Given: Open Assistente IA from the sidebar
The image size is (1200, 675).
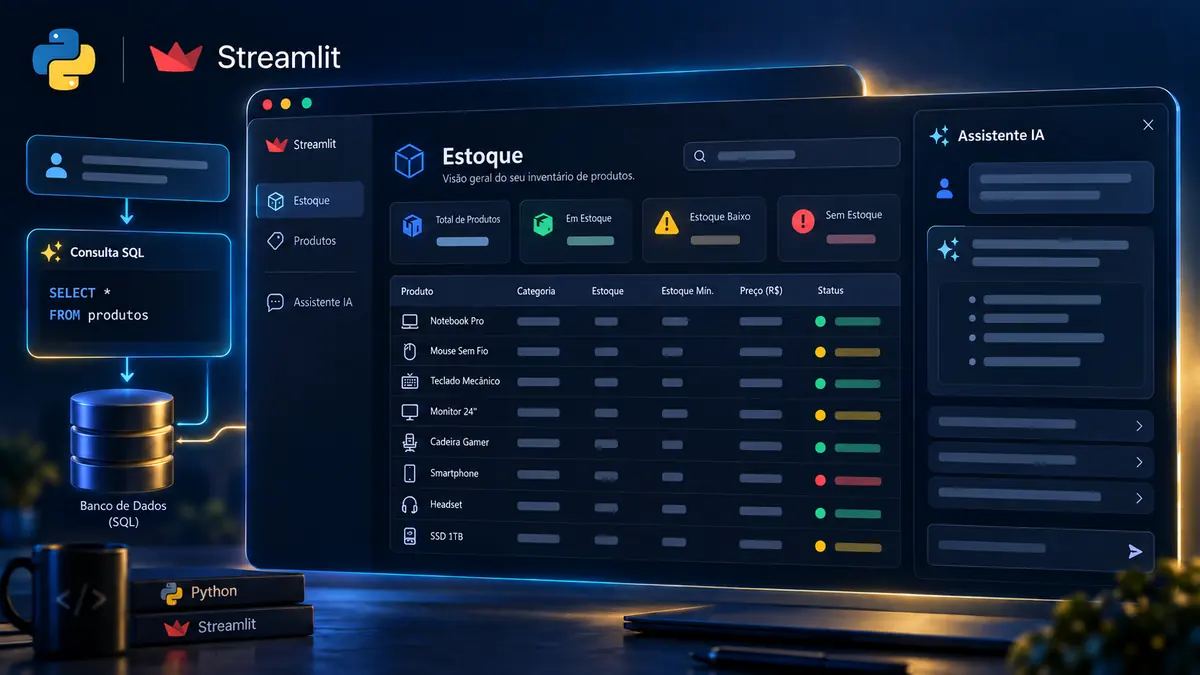Looking at the screenshot, I should point(309,302).
